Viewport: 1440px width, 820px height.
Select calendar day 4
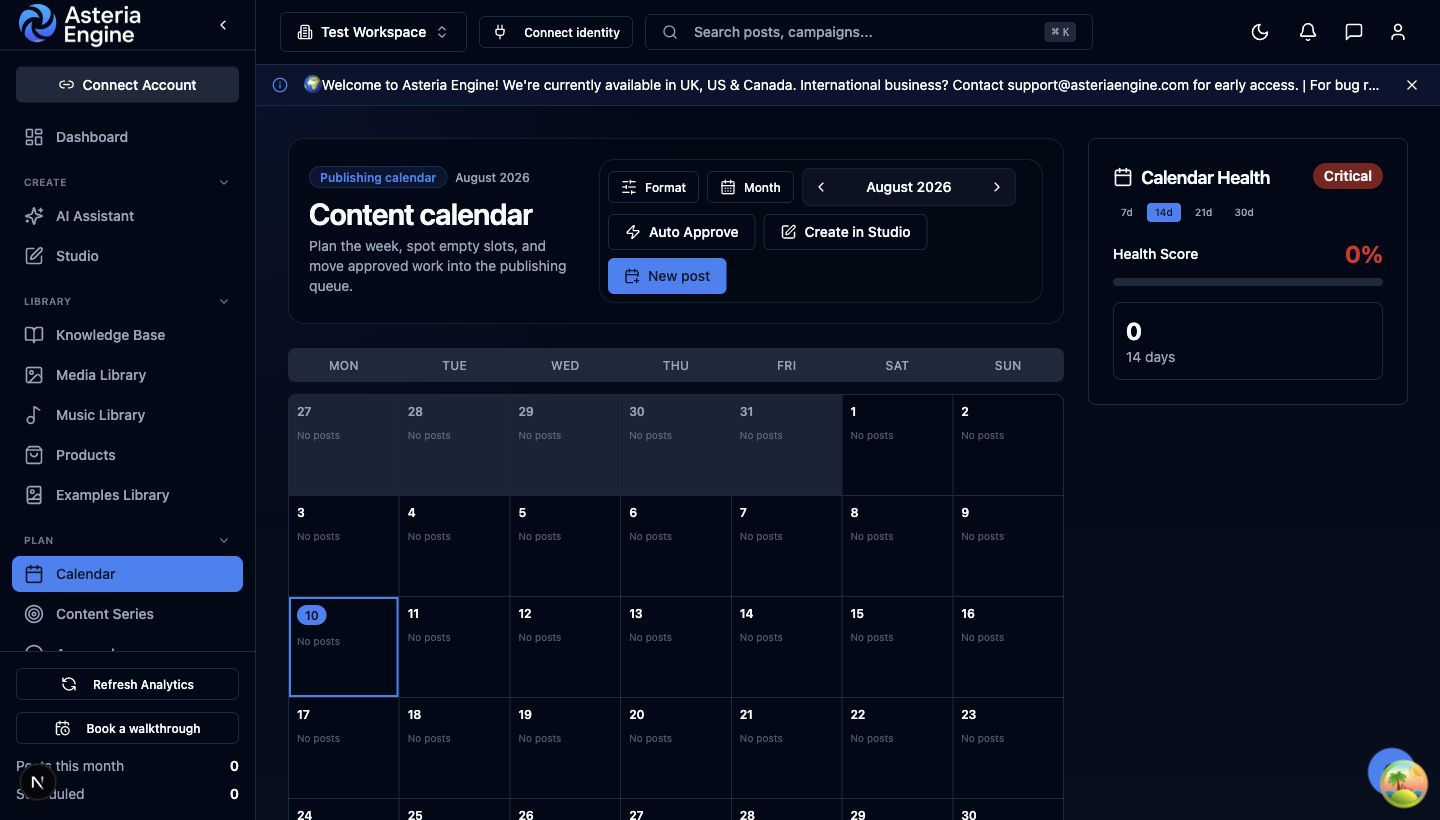click(x=454, y=546)
